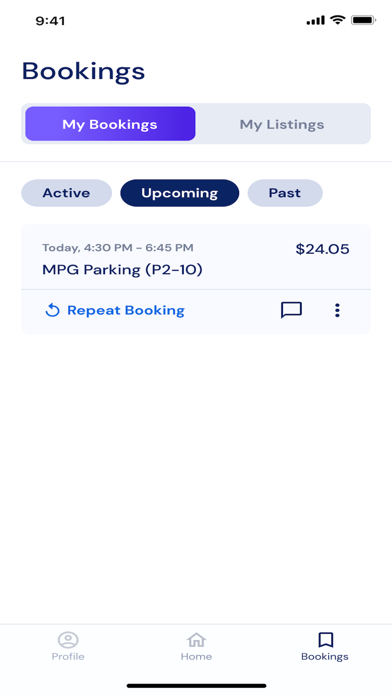Tap the Wi-Fi status icon
Image resolution: width=392 pixels, height=696 pixels.
[x=338, y=20]
